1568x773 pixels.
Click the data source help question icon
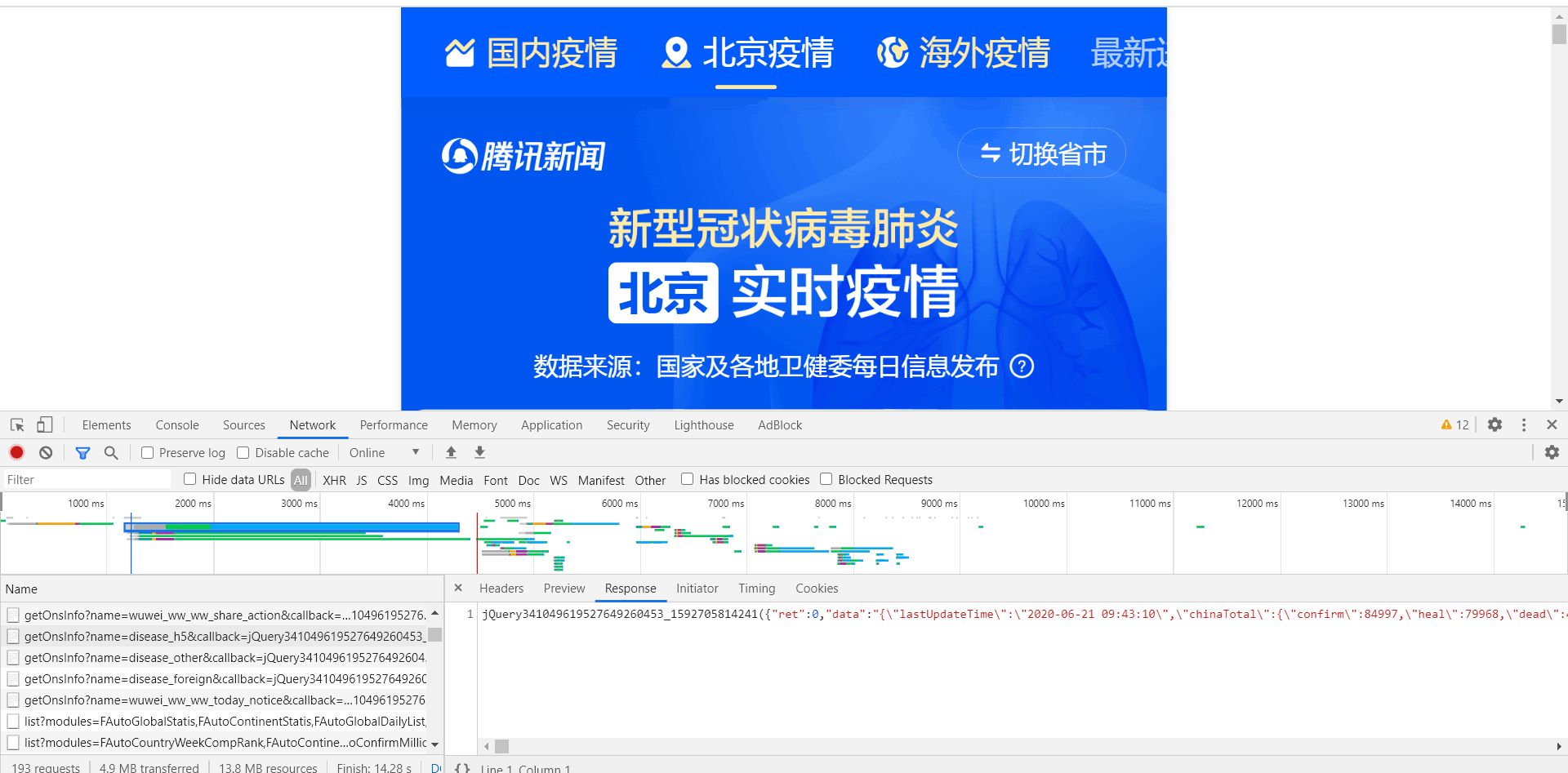(x=1022, y=367)
